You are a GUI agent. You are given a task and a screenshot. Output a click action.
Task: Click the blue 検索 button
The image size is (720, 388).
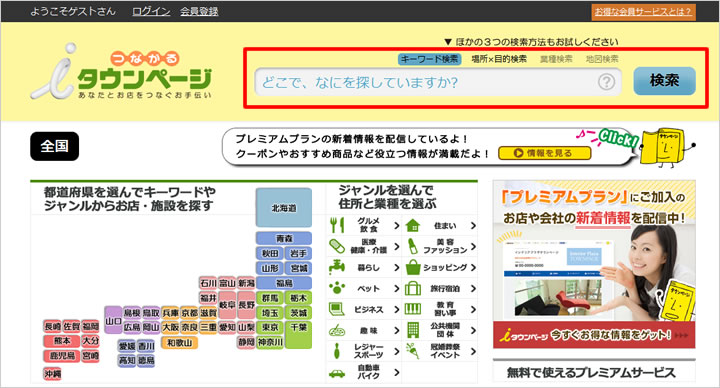[x=664, y=81]
